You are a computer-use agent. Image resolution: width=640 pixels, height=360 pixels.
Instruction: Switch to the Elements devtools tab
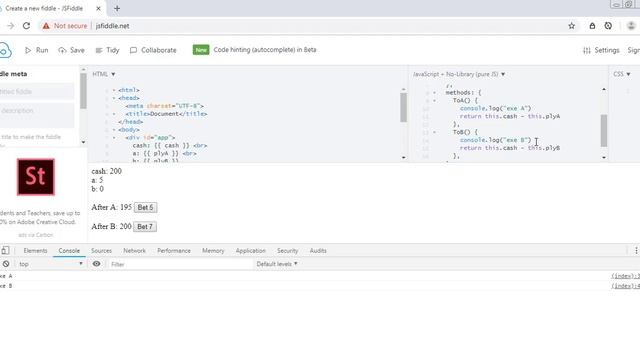coord(36,251)
